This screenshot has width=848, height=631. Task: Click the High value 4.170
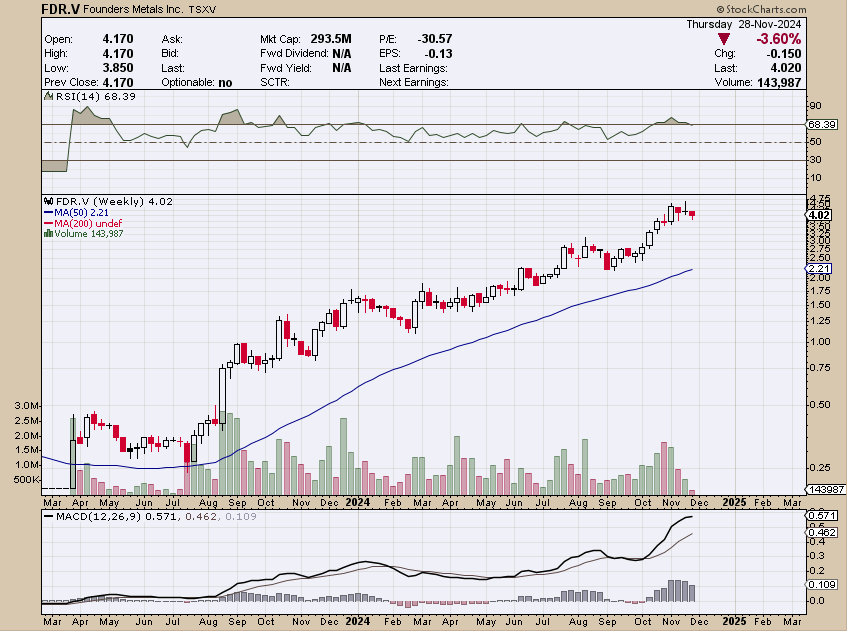118,54
